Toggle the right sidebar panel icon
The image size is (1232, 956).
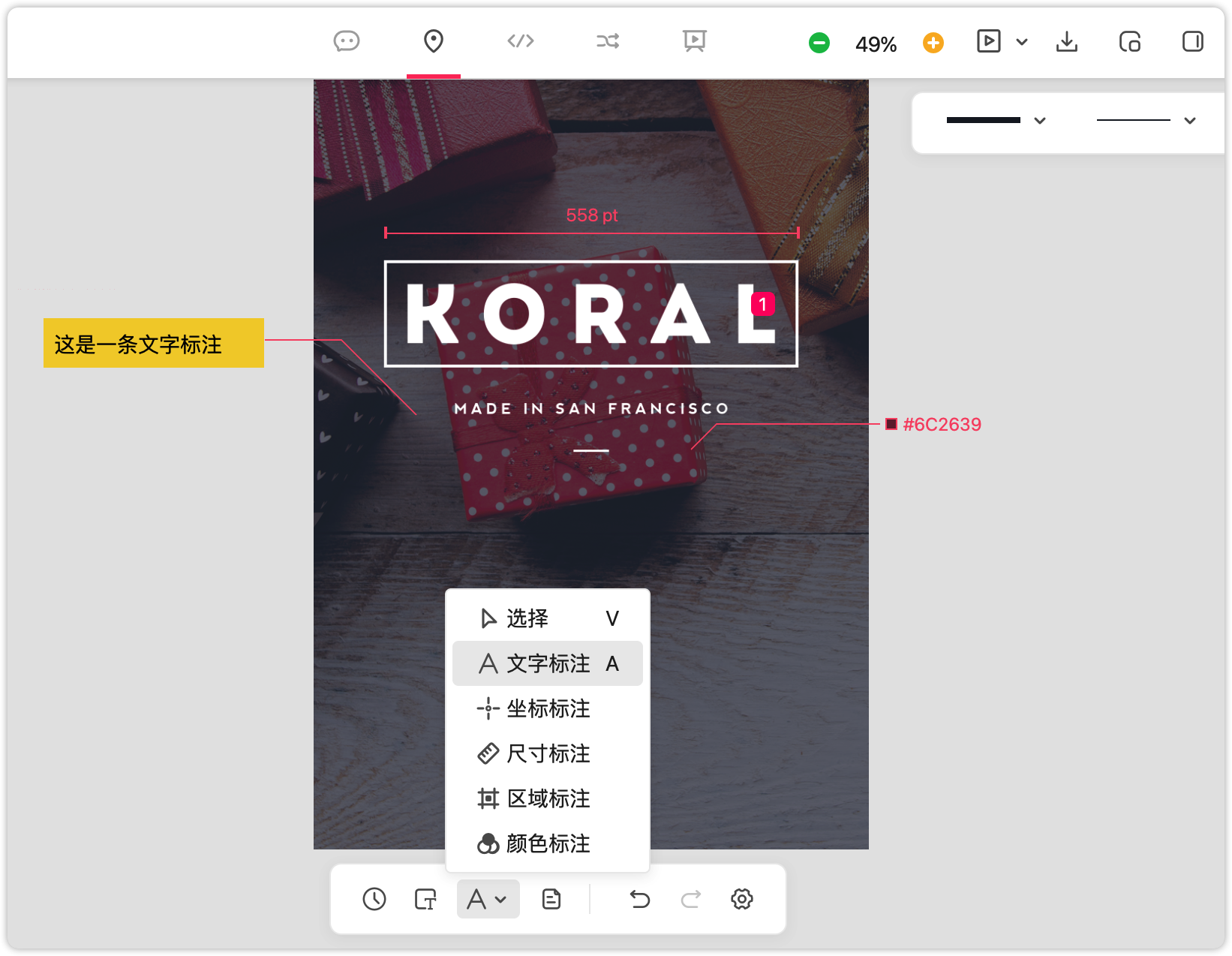[x=1193, y=41]
